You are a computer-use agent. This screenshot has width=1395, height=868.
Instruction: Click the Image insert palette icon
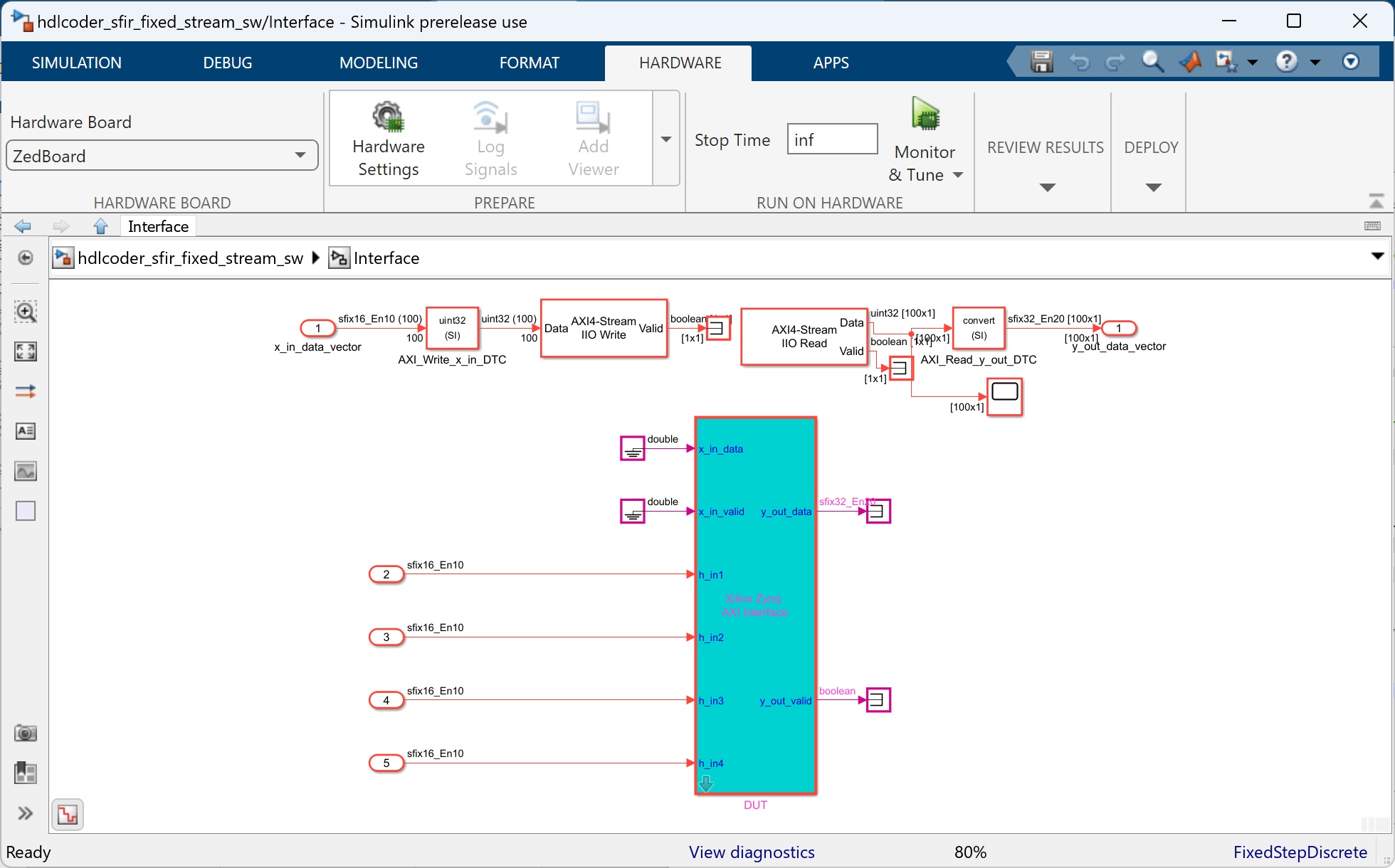(x=26, y=471)
